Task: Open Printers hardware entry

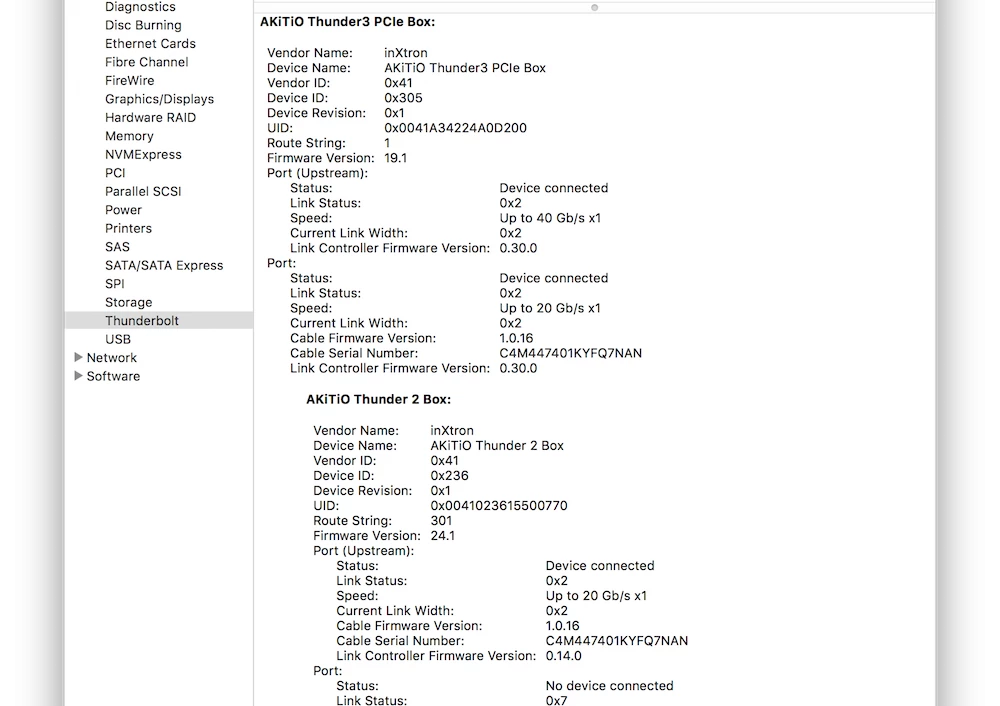Action: [x=129, y=228]
